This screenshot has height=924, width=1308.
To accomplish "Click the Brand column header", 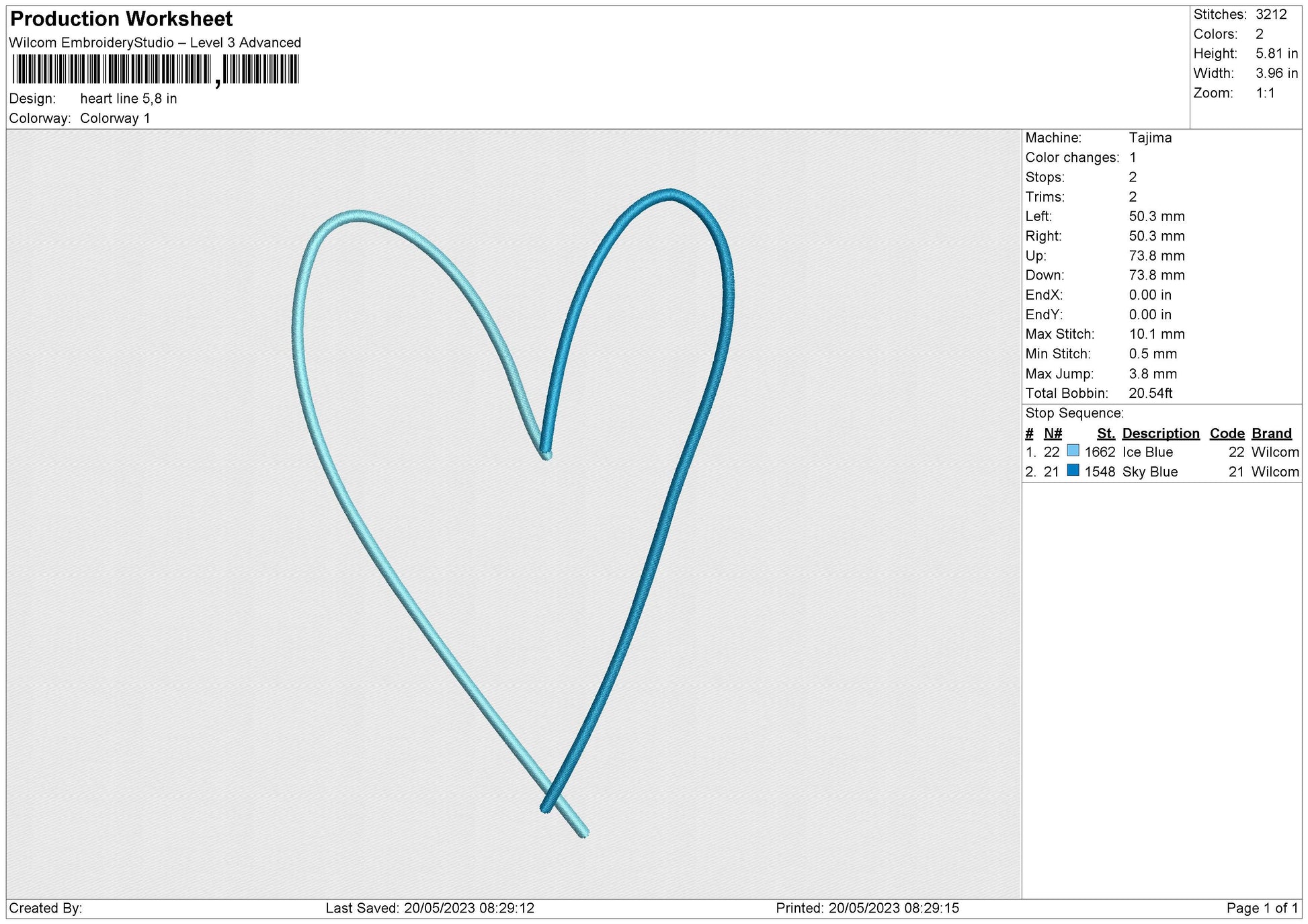I will [1271, 433].
